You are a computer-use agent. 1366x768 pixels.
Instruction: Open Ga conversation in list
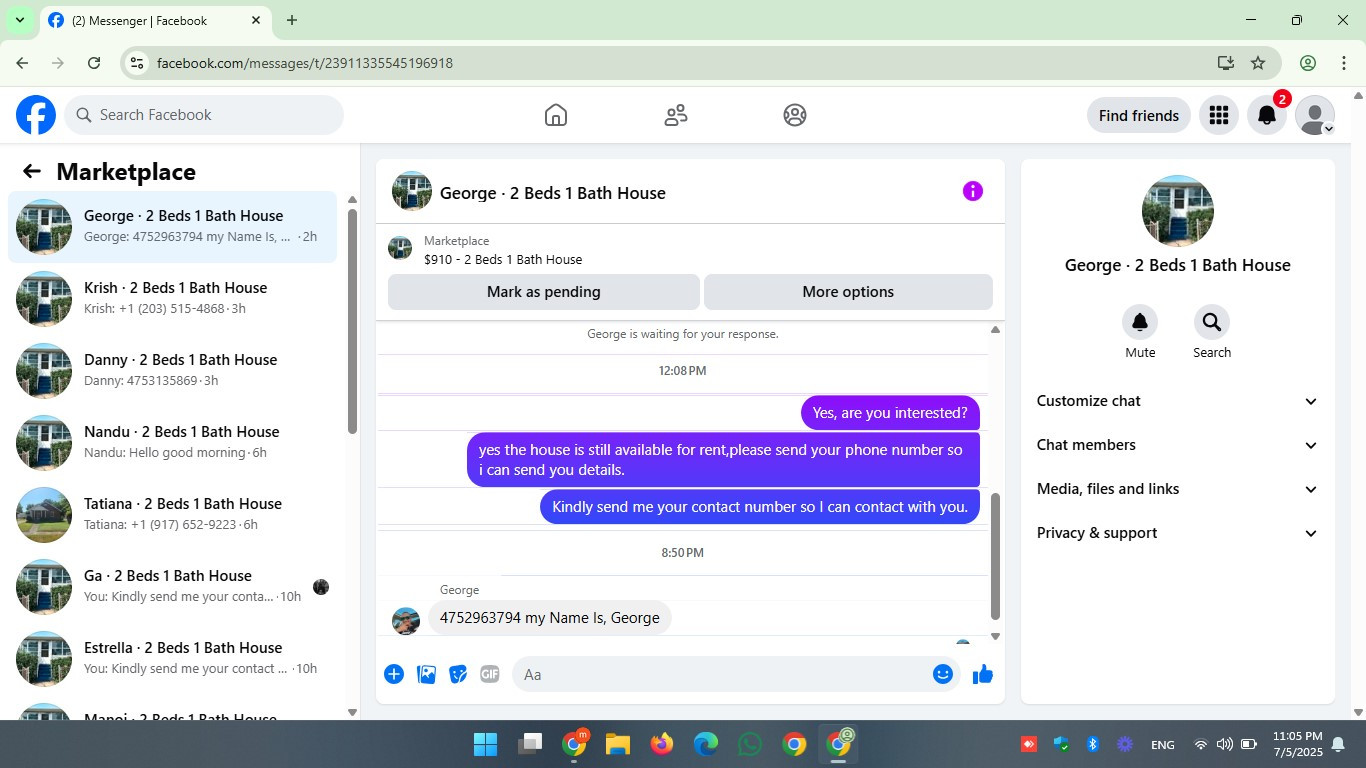coord(172,587)
